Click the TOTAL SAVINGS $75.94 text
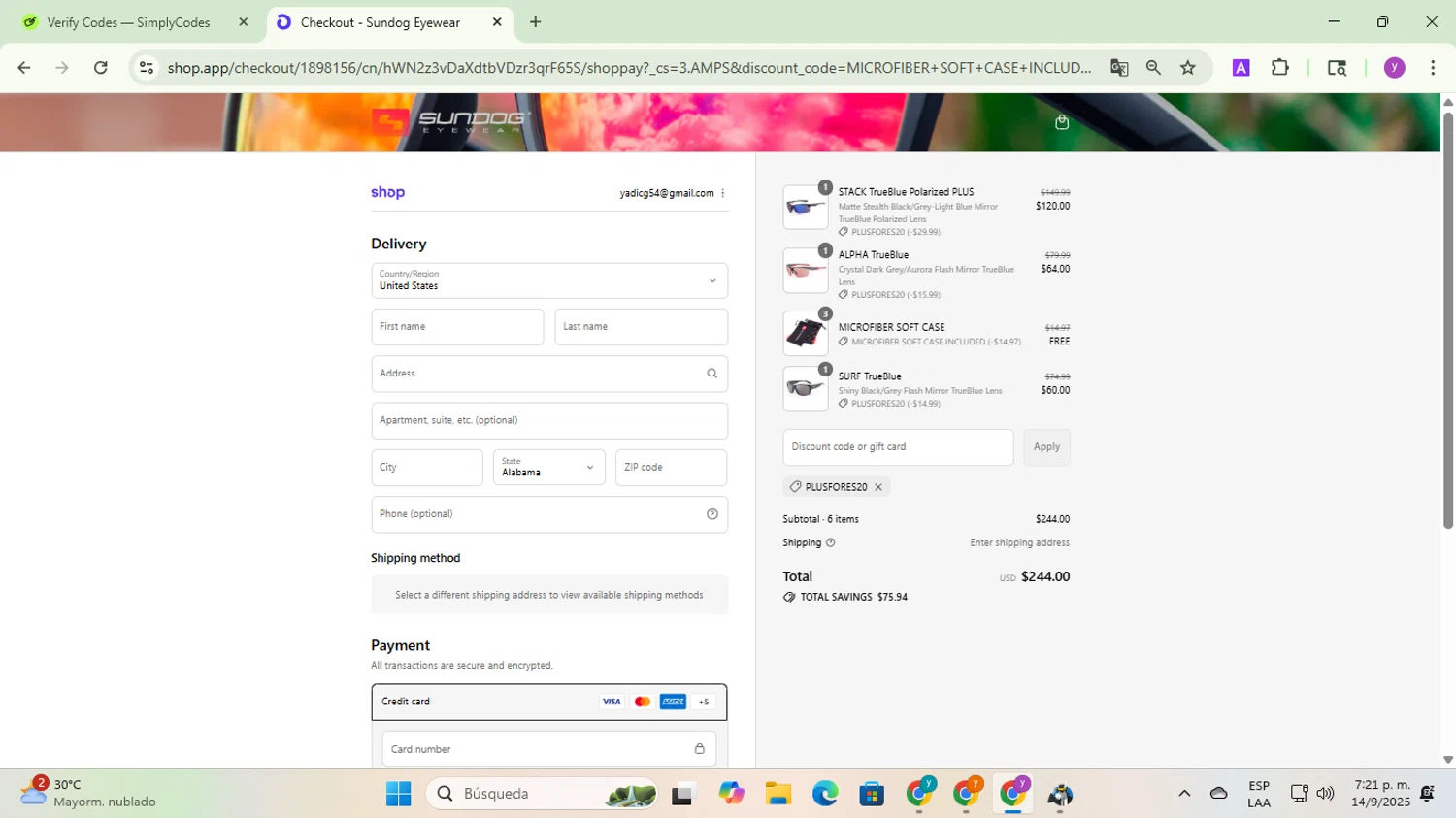The width and height of the screenshot is (1456, 818). click(x=853, y=598)
